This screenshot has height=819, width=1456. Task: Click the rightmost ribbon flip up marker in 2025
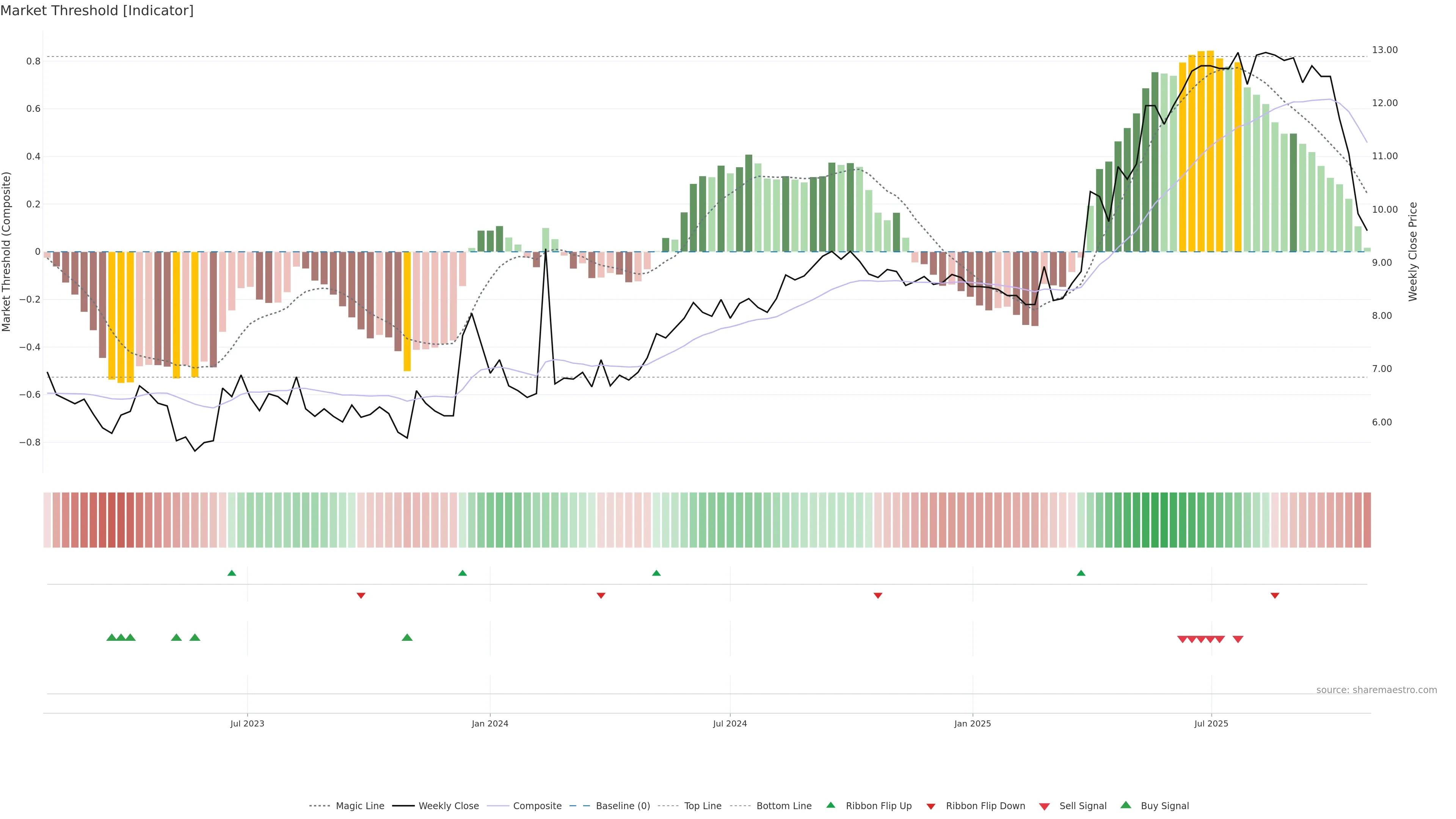[1081, 573]
